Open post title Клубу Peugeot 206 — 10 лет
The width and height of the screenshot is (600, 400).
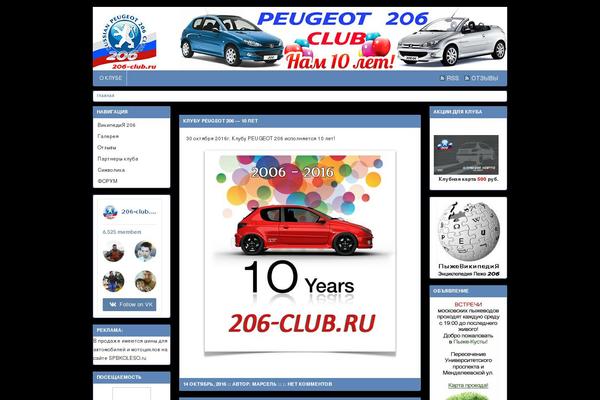point(220,121)
